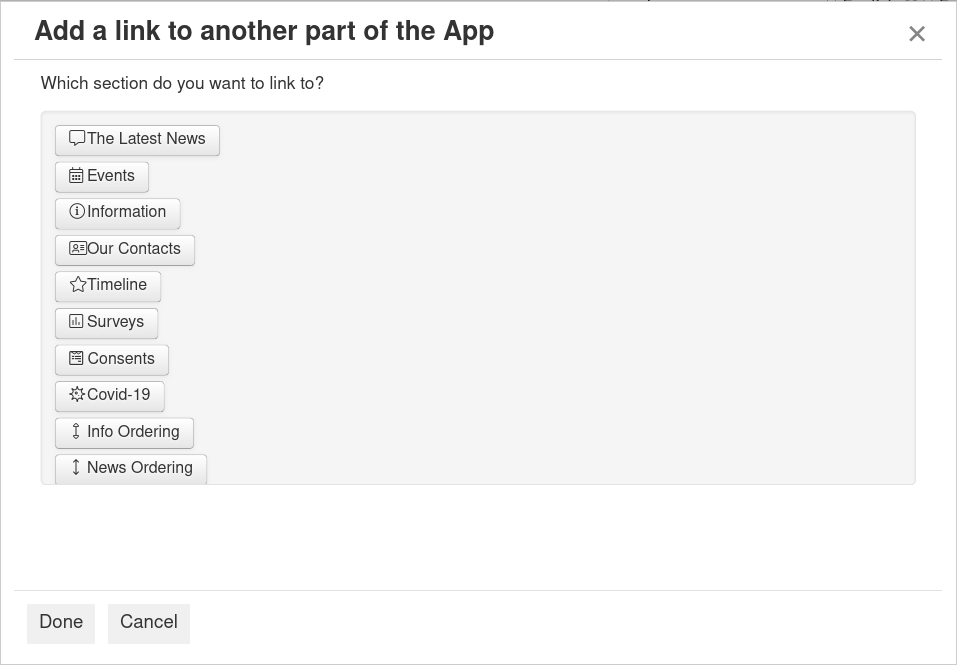This screenshot has height=666, width=959.
Task: Click the info circle icon beside Information
Action: [77, 212]
